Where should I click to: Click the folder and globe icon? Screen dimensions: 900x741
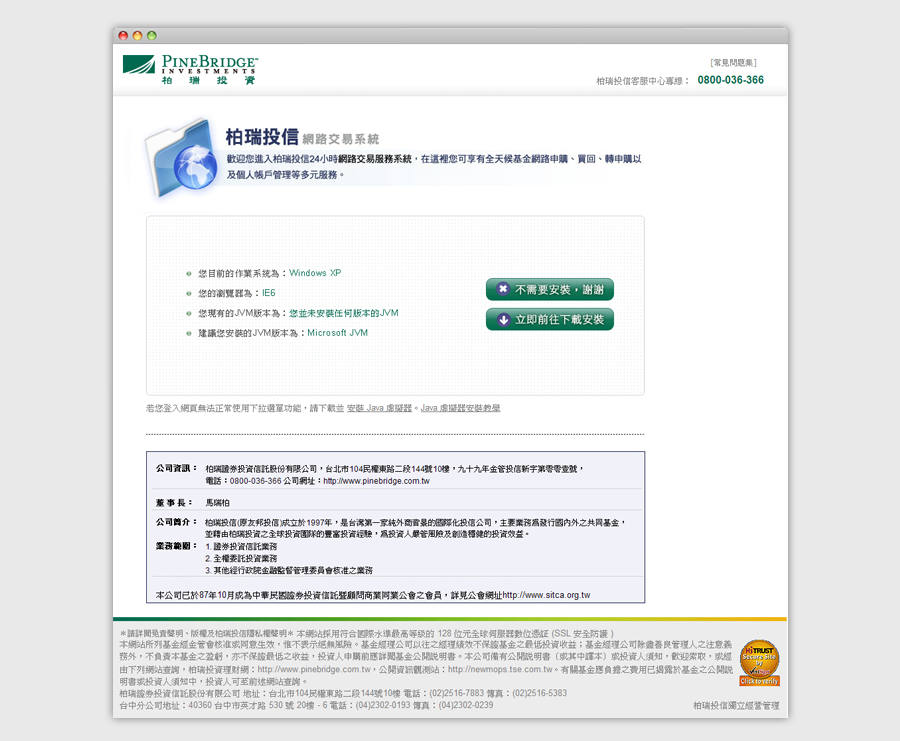tap(181, 157)
